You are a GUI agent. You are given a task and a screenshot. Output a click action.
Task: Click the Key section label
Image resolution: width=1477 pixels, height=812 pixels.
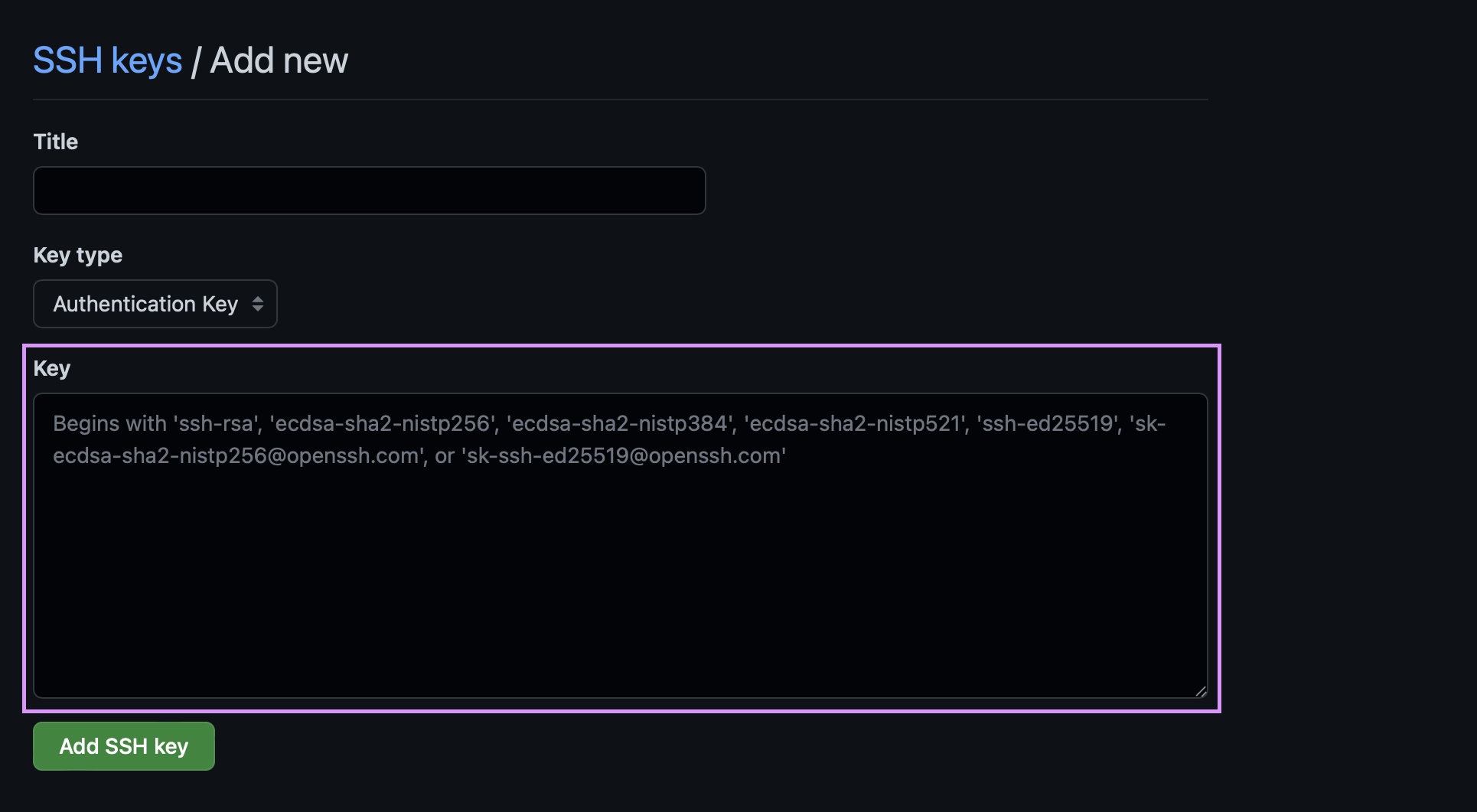tap(51, 368)
